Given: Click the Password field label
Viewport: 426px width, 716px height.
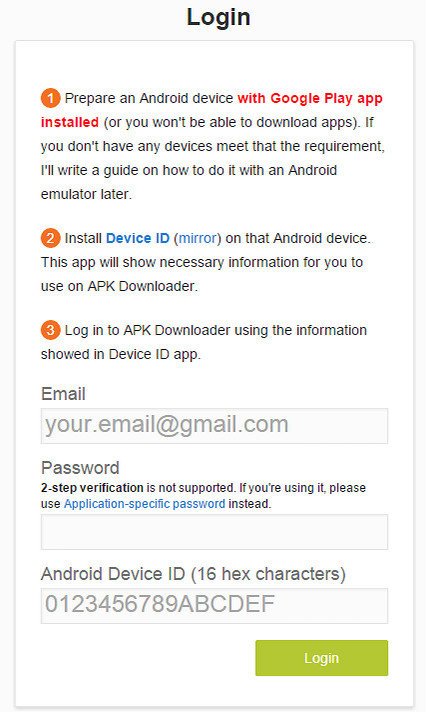Looking at the screenshot, I should (x=80, y=468).
